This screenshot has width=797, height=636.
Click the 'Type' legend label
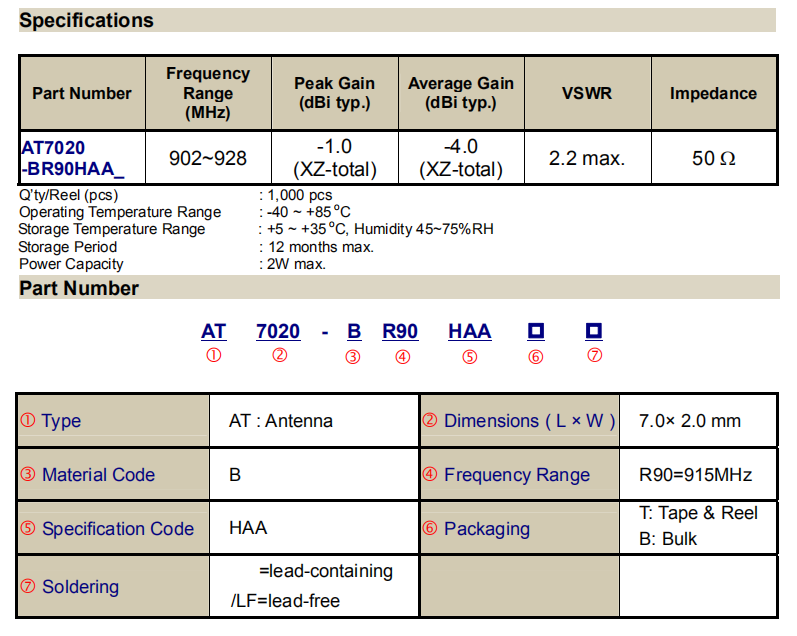pos(61,421)
